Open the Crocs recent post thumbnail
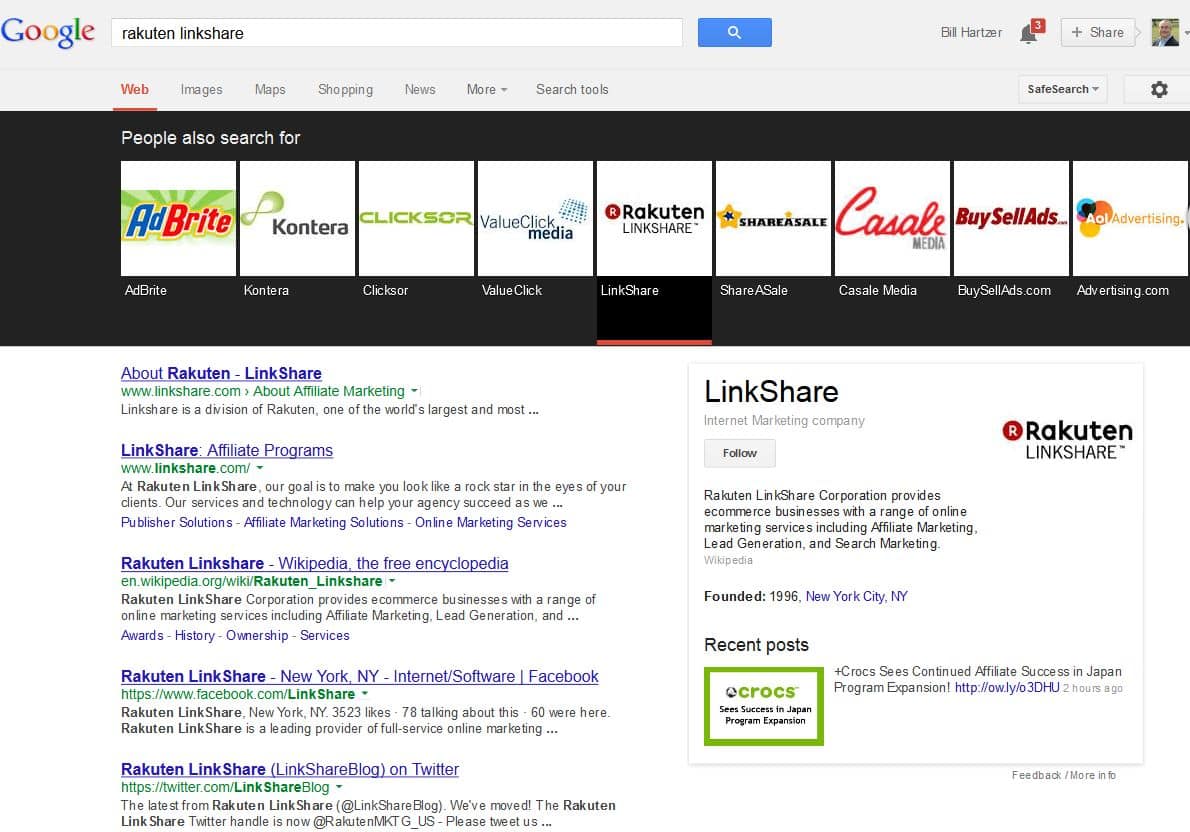1190x832 pixels. (x=763, y=706)
